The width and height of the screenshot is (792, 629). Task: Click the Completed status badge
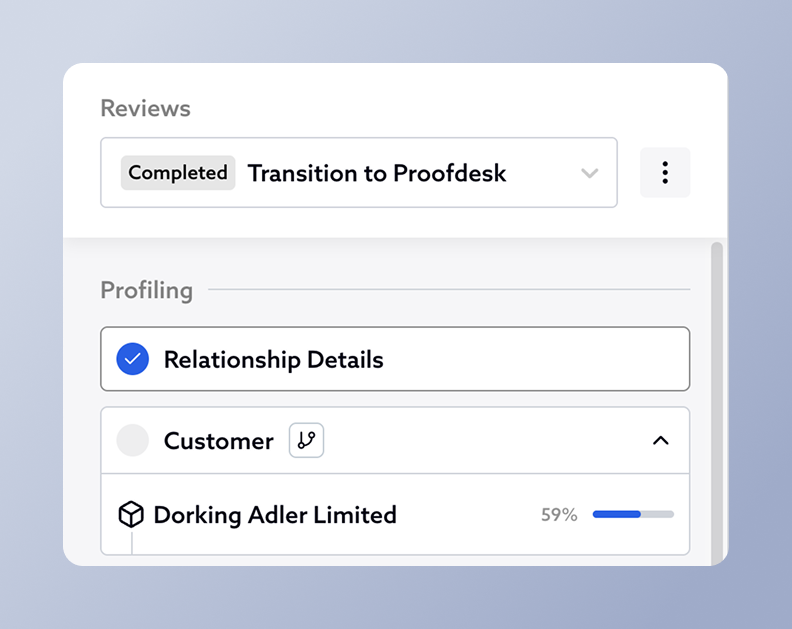coord(178,173)
